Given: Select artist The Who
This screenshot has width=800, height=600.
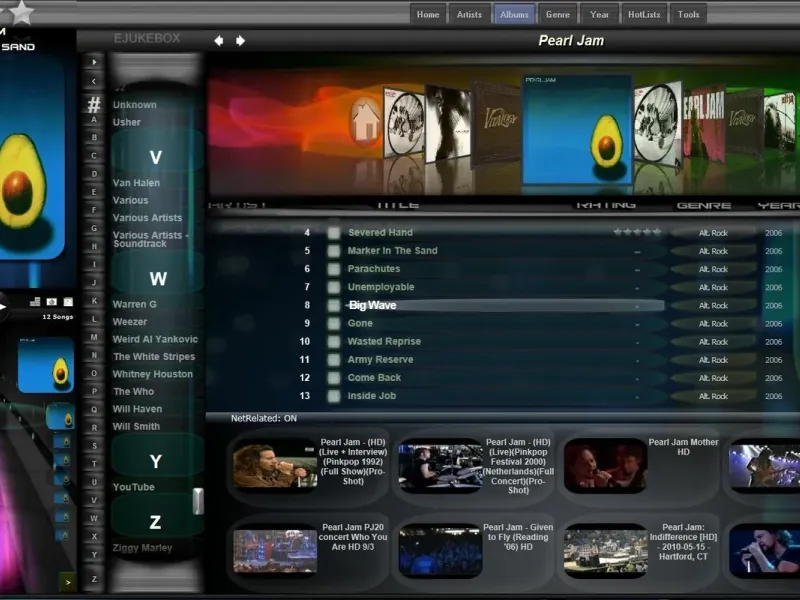Looking at the screenshot, I should 133,391.
